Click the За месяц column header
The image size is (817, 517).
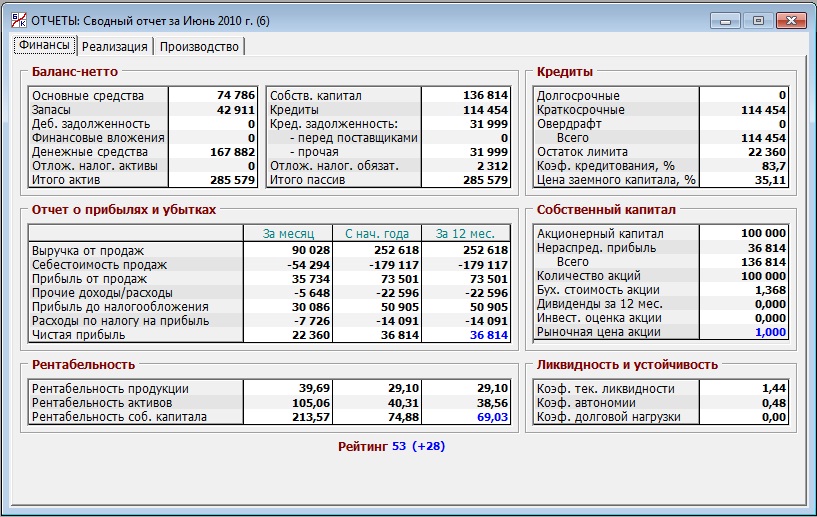tap(288, 233)
